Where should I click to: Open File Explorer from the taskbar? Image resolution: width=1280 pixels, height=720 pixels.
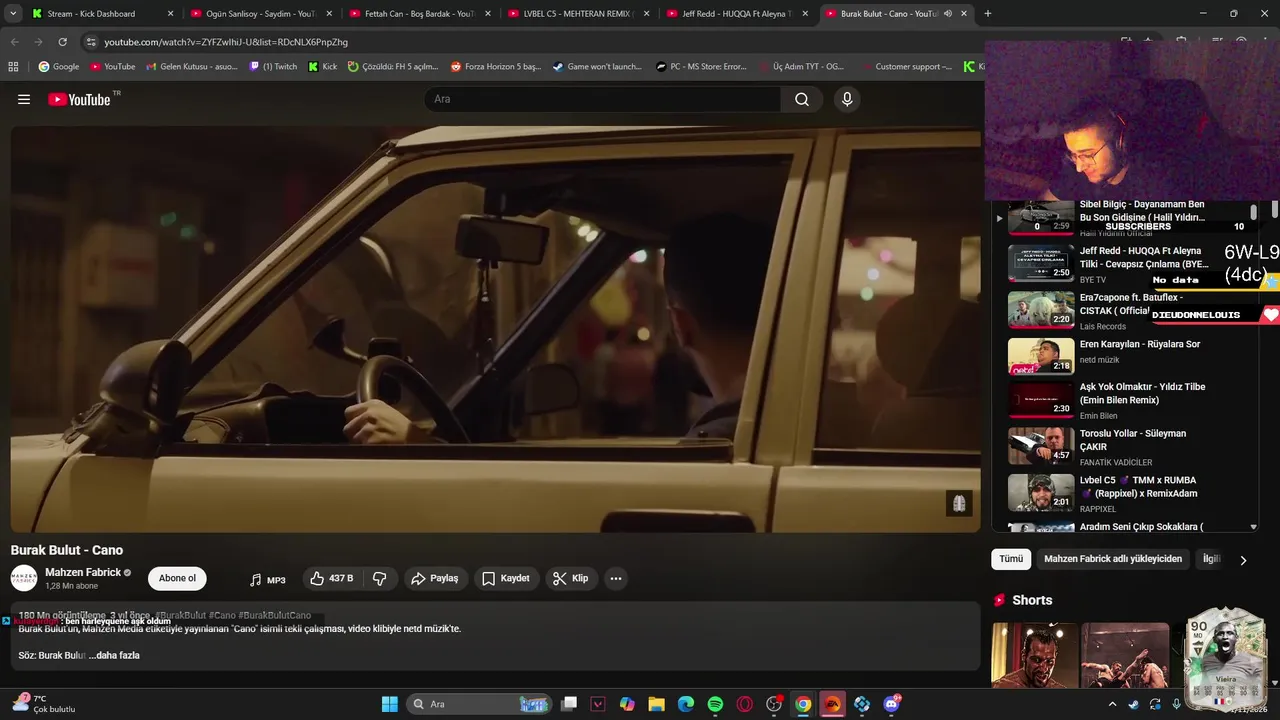click(x=656, y=704)
